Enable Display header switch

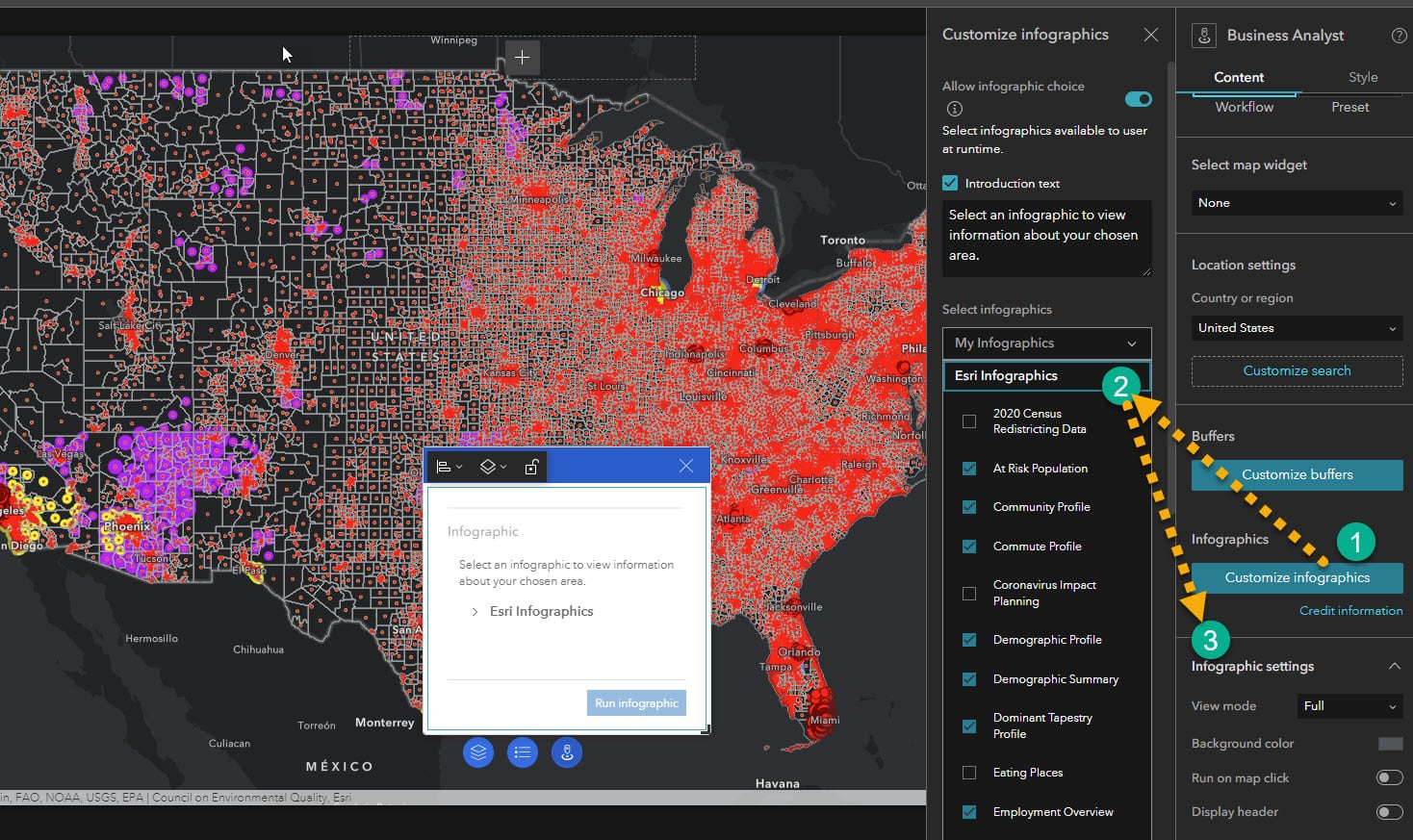1390,812
